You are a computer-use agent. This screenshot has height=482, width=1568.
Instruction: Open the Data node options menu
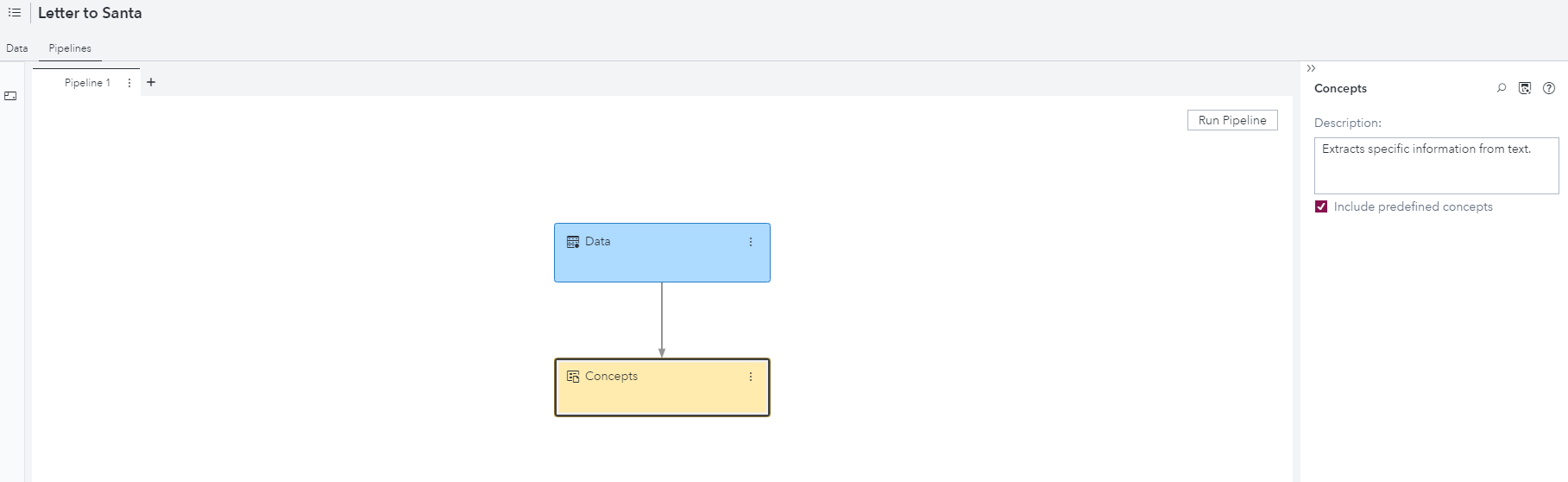[x=751, y=242]
